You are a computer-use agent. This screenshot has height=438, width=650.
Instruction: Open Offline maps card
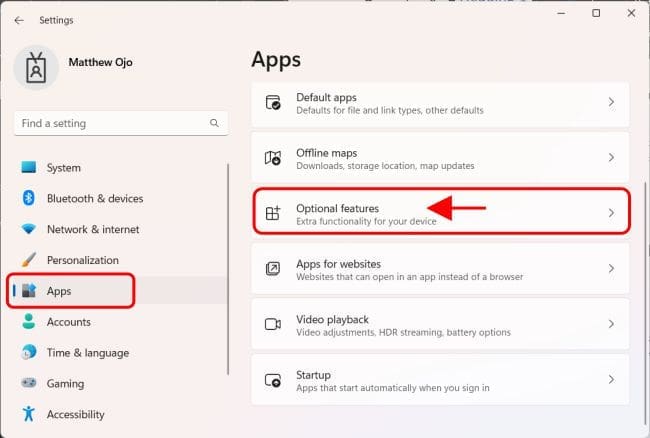tap(440, 157)
